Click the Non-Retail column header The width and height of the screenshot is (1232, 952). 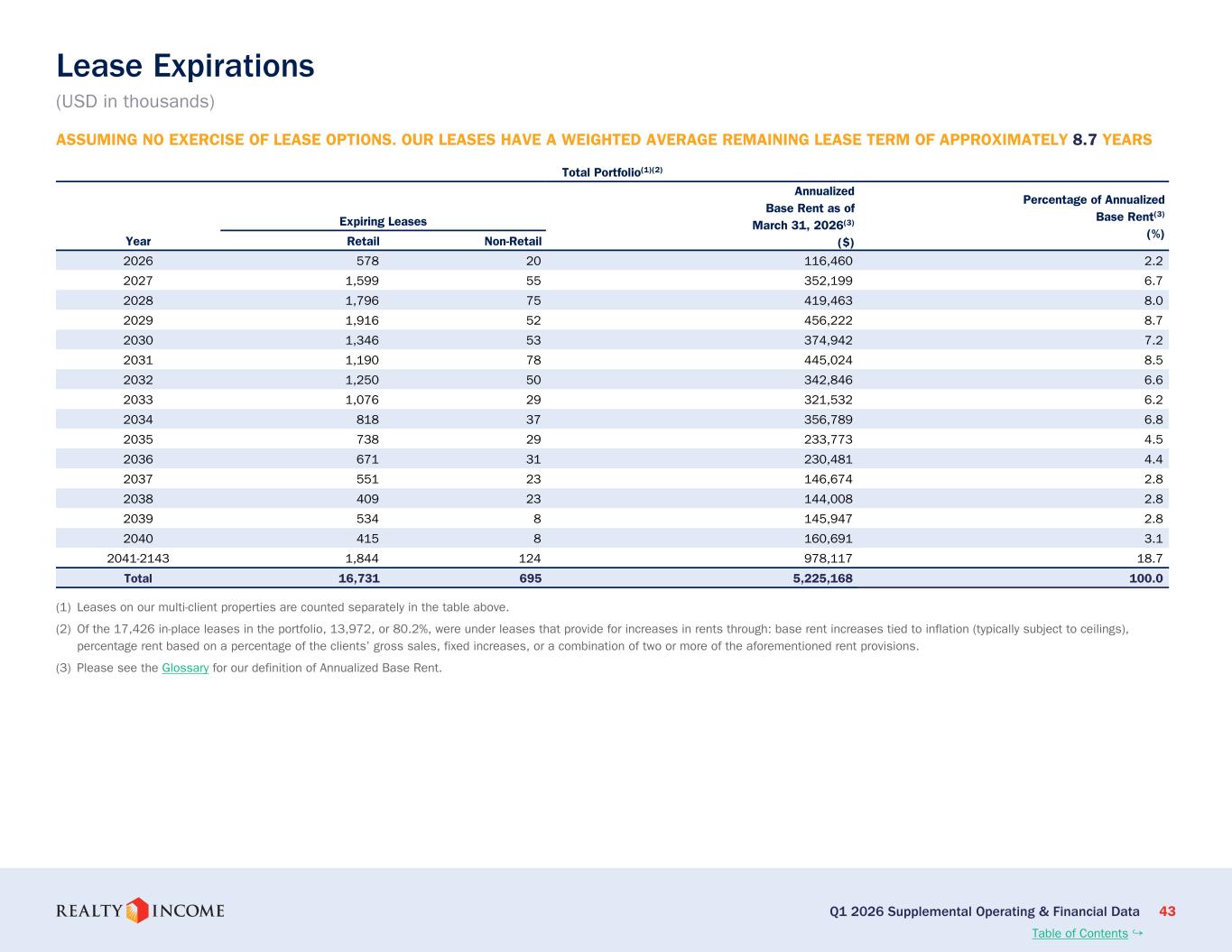(x=513, y=241)
